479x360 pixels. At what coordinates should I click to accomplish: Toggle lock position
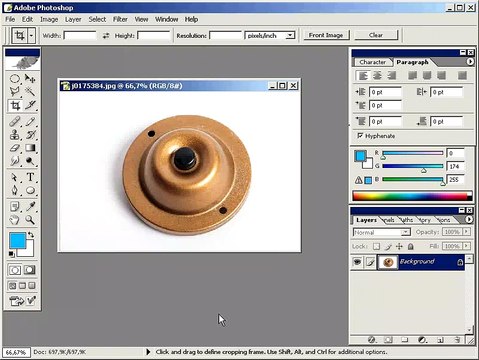coord(399,247)
